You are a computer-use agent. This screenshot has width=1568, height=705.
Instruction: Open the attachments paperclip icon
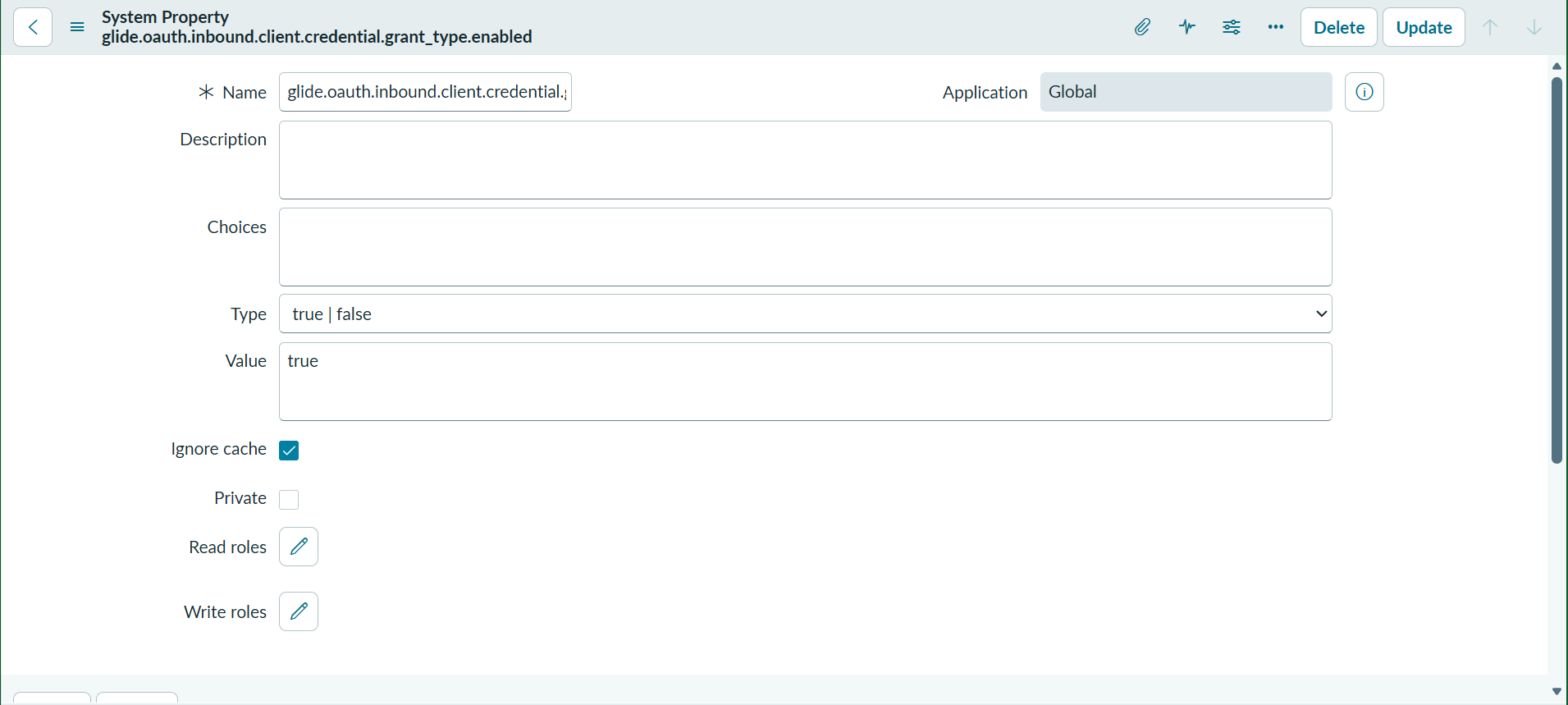pyautogui.click(x=1142, y=27)
